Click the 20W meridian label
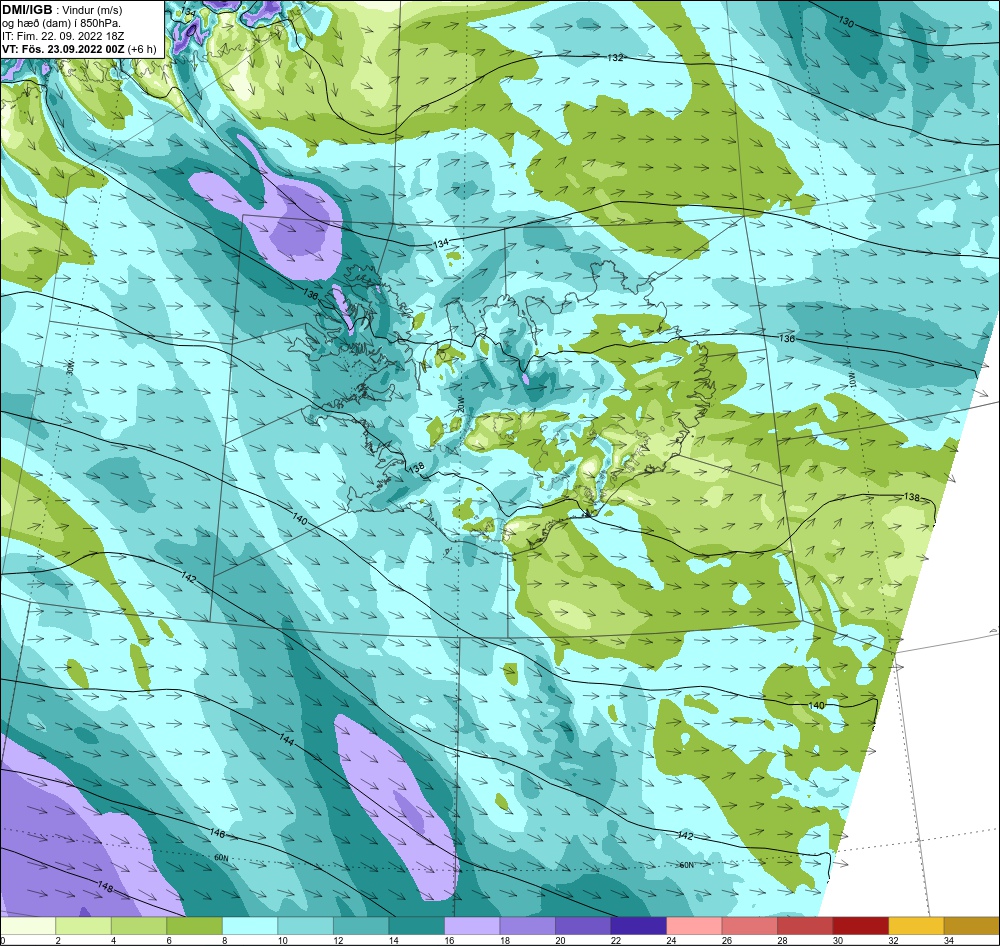The height and width of the screenshot is (946, 1000). click(459, 404)
